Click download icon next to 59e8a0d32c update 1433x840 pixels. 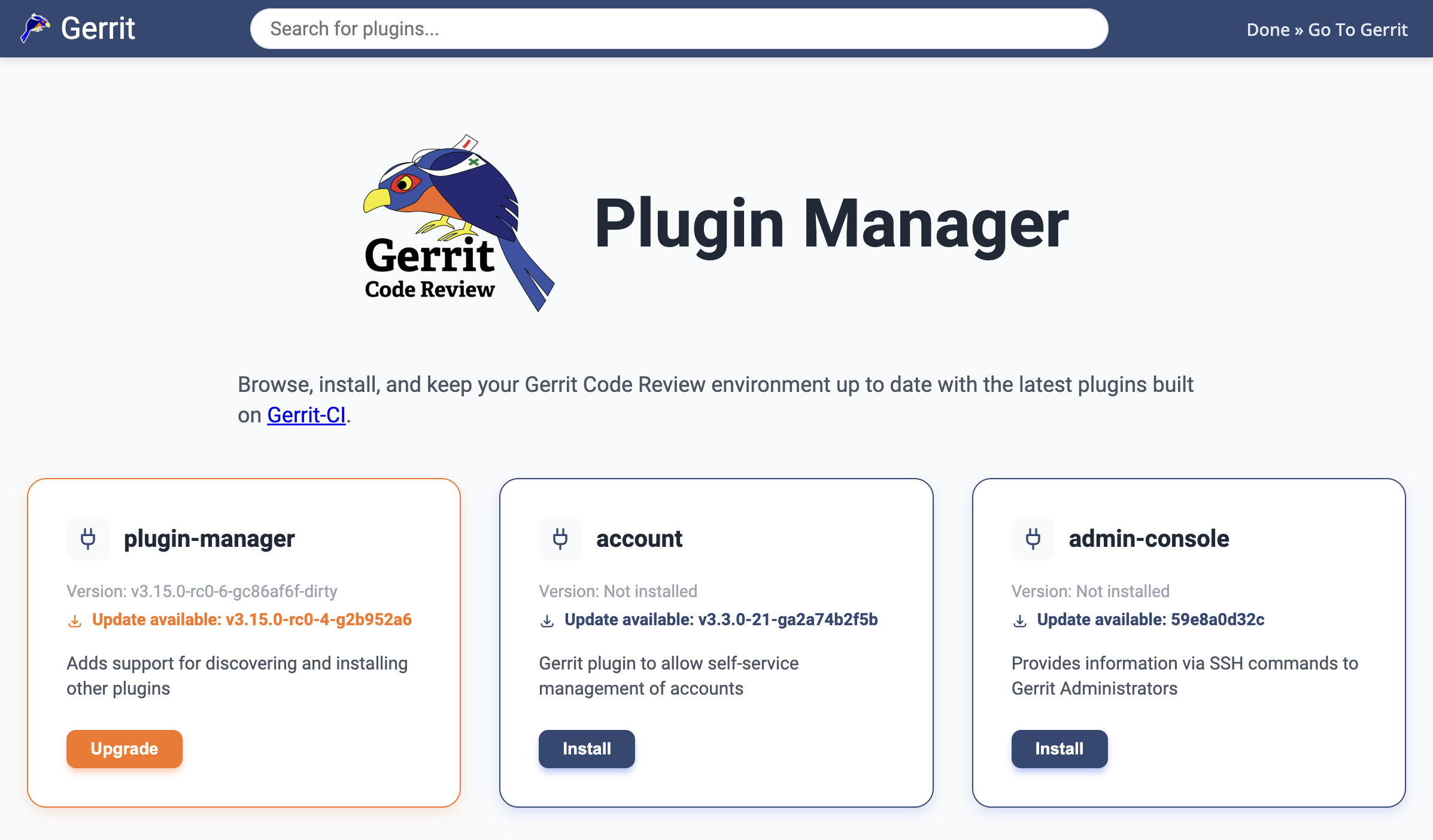click(1020, 621)
